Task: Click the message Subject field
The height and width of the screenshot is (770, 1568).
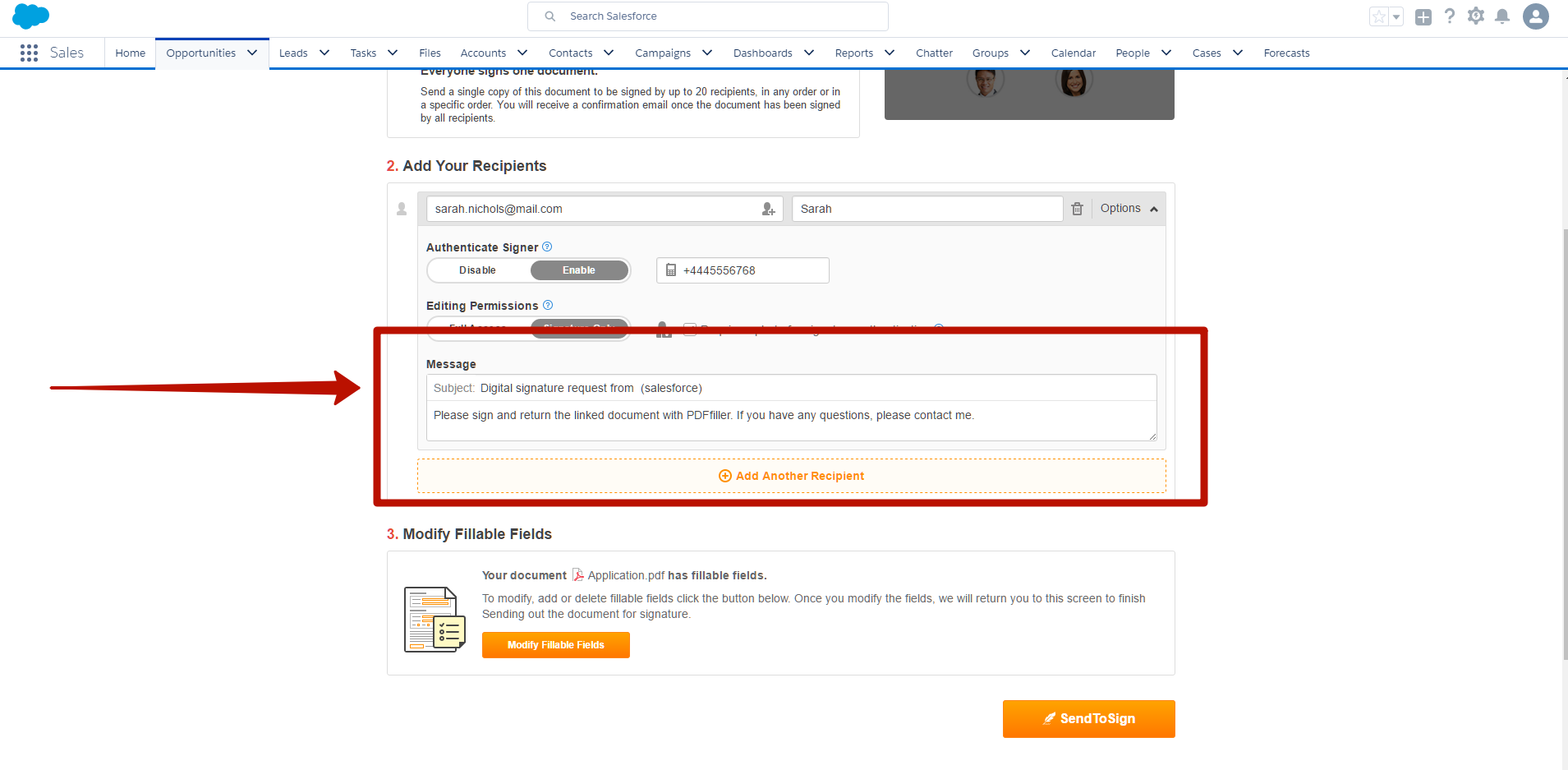Action: click(791, 388)
